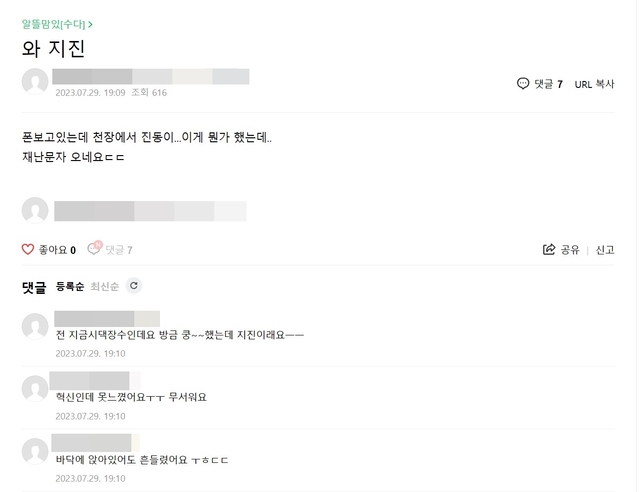Screen dimensions: 640x492
Task: Report the post via 신고
Action: coord(605,249)
